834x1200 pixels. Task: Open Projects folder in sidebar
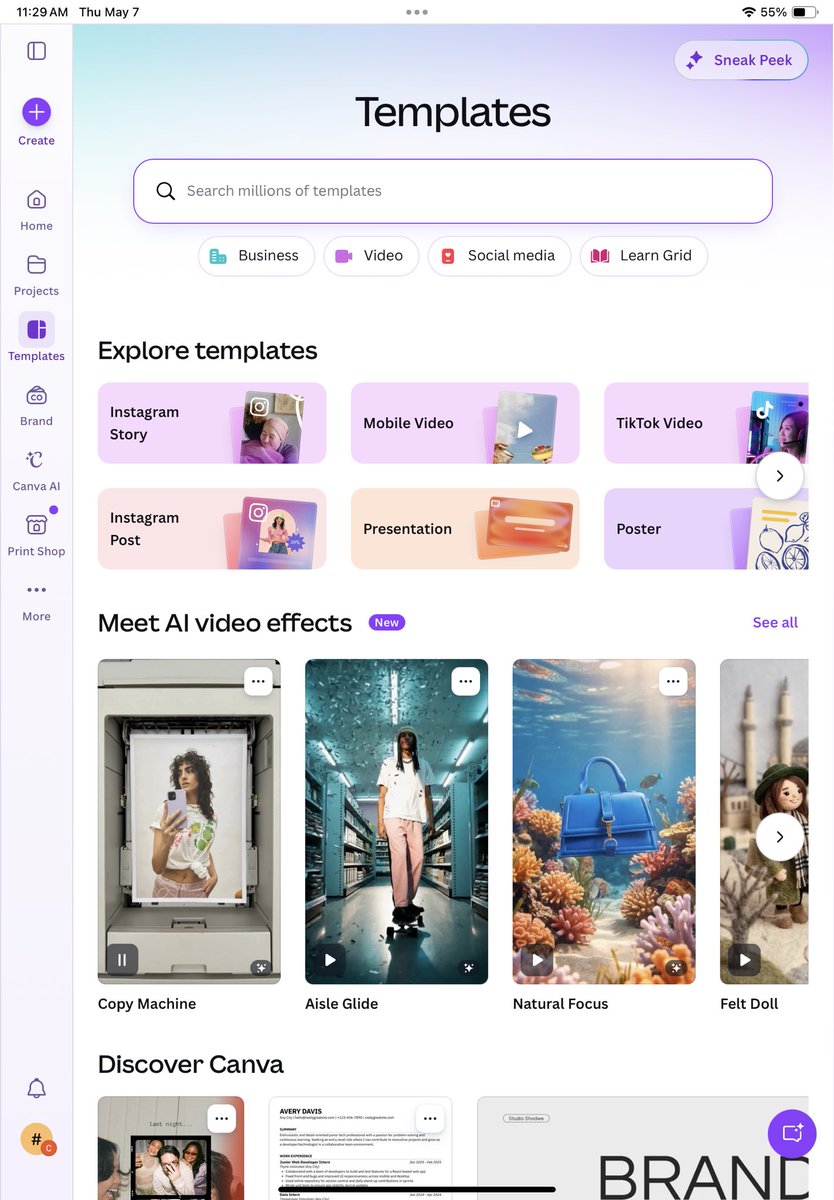click(36, 274)
